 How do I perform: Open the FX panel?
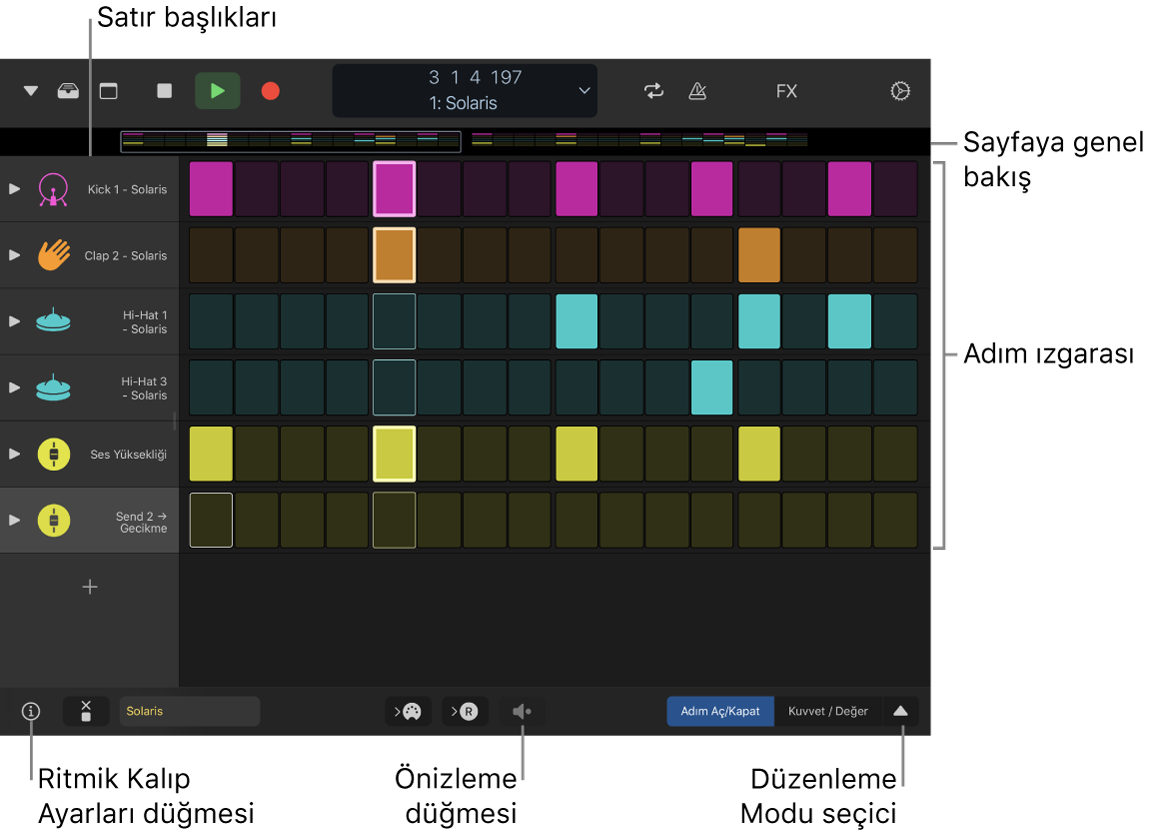(786, 91)
